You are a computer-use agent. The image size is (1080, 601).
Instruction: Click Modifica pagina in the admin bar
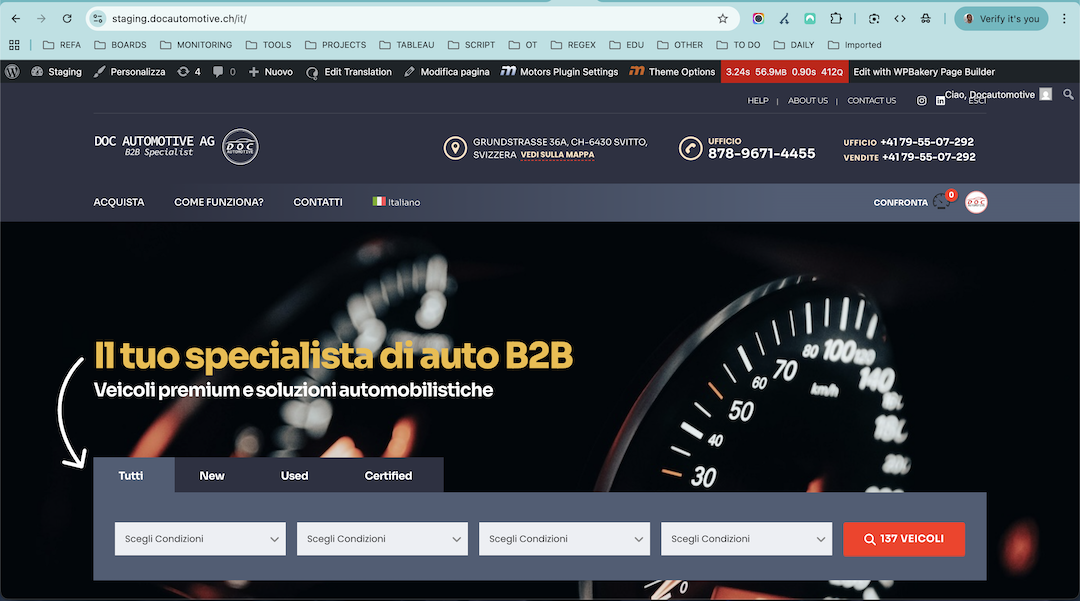point(447,72)
